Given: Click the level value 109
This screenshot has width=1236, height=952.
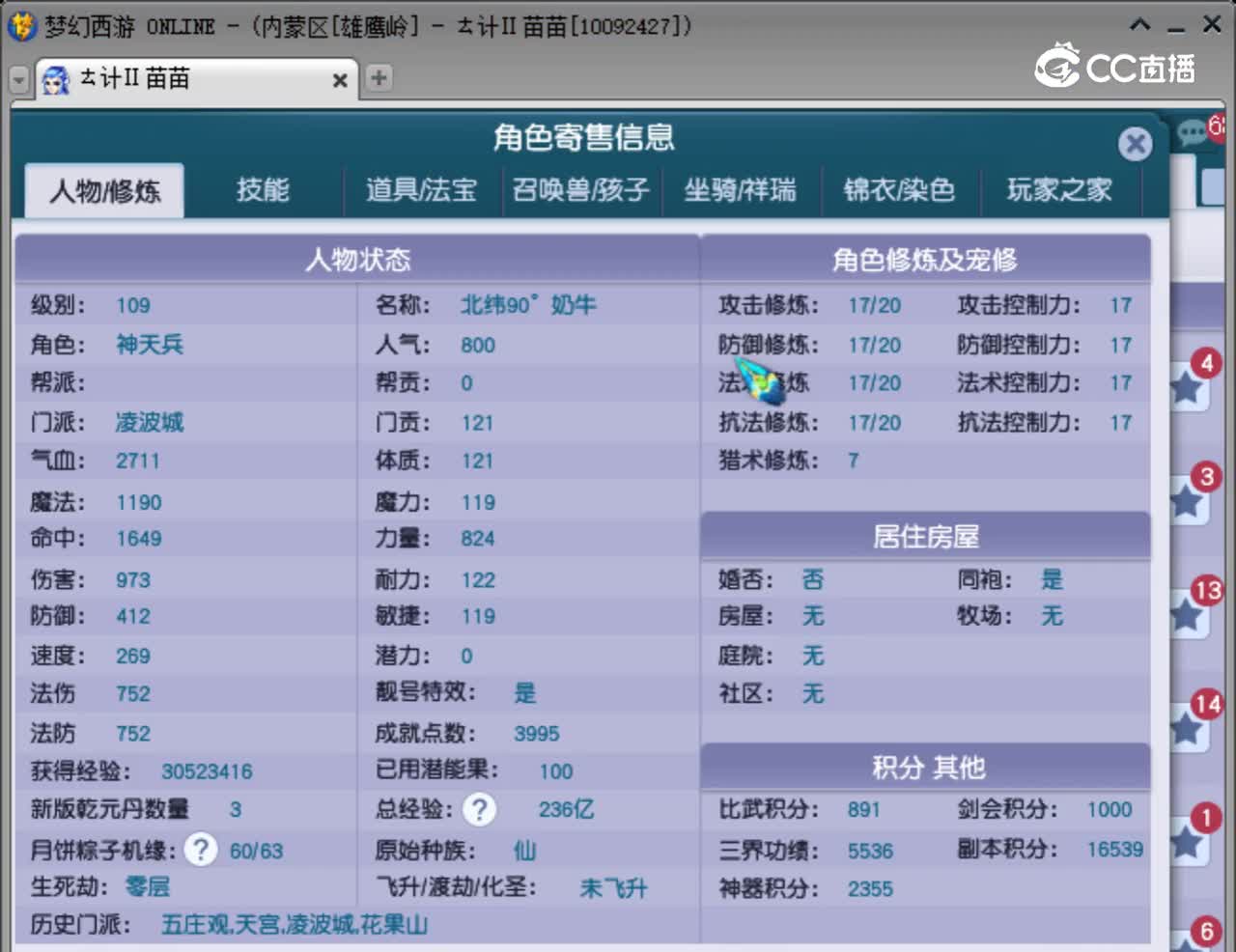Looking at the screenshot, I should [133, 306].
